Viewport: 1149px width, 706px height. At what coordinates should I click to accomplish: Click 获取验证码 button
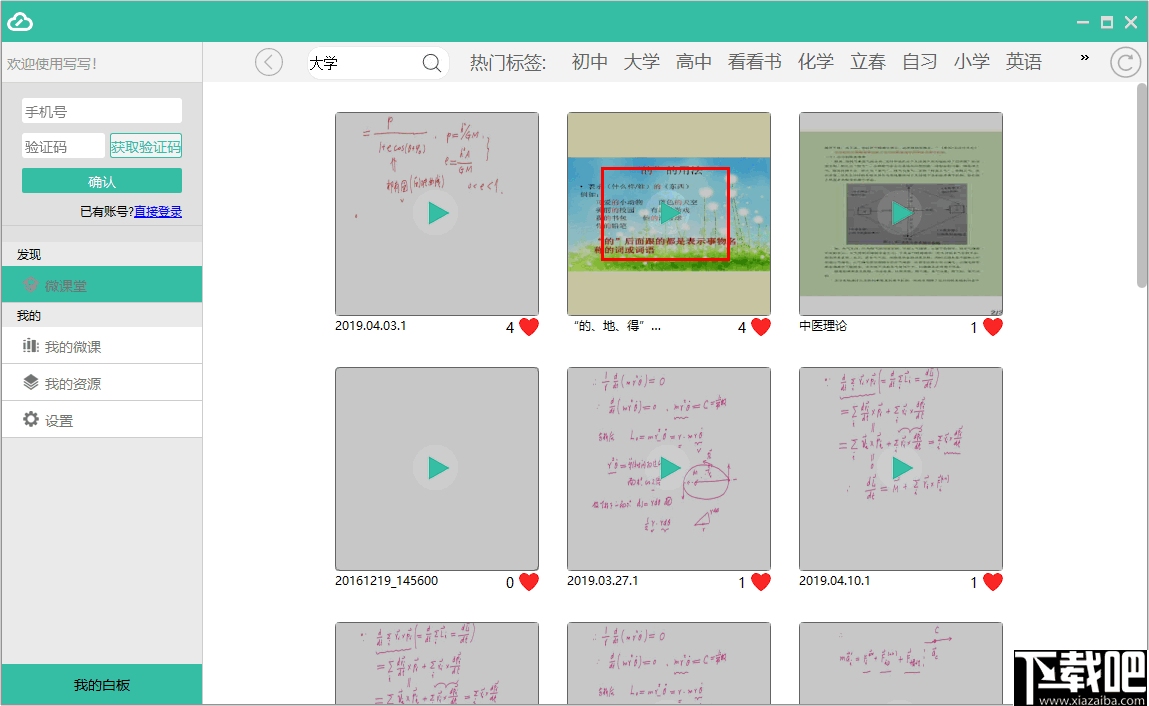[x=146, y=146]
